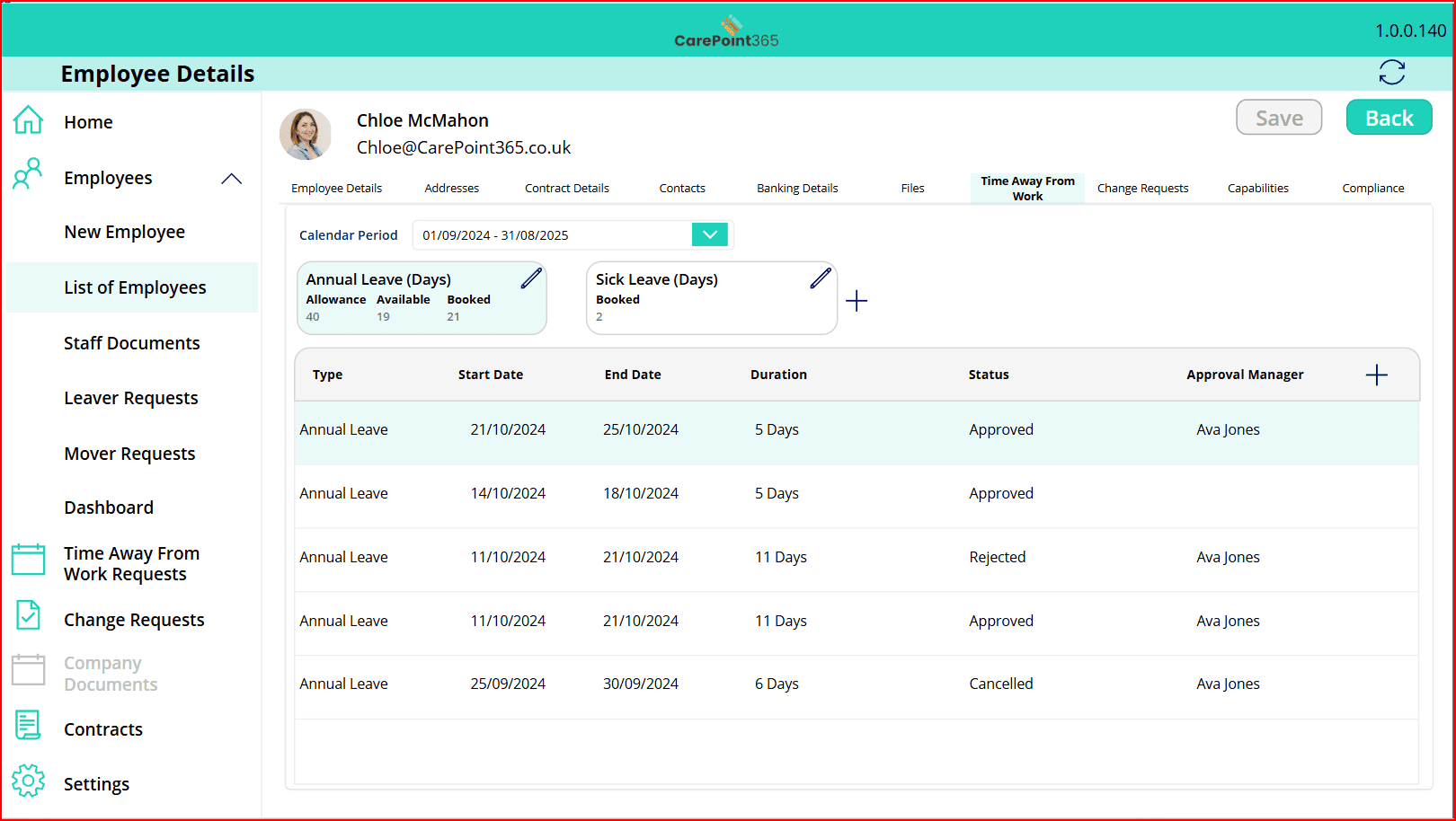
Task: Click the Approval Manager column header
Action: coord(1245,375)
